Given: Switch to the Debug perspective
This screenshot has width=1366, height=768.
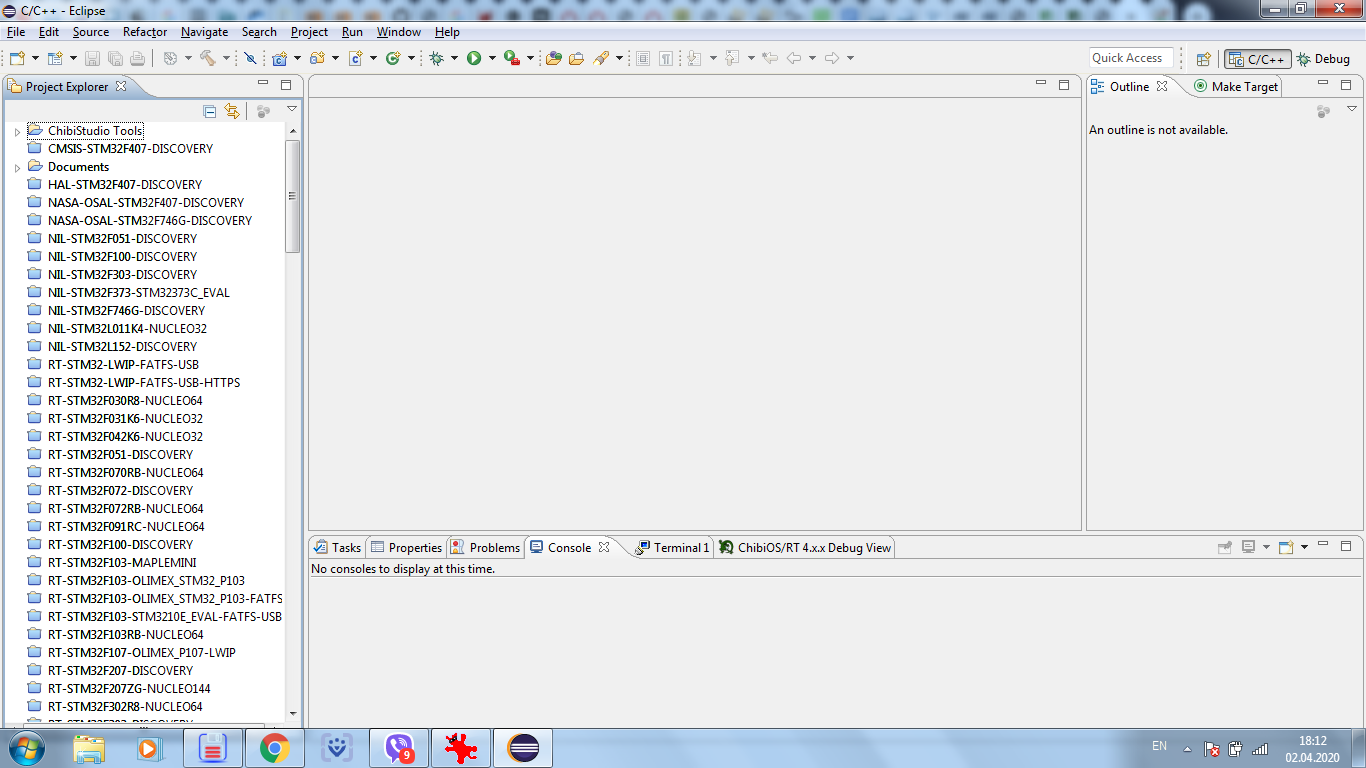Looking at the screenshot, I should [x=1323, y=59].
